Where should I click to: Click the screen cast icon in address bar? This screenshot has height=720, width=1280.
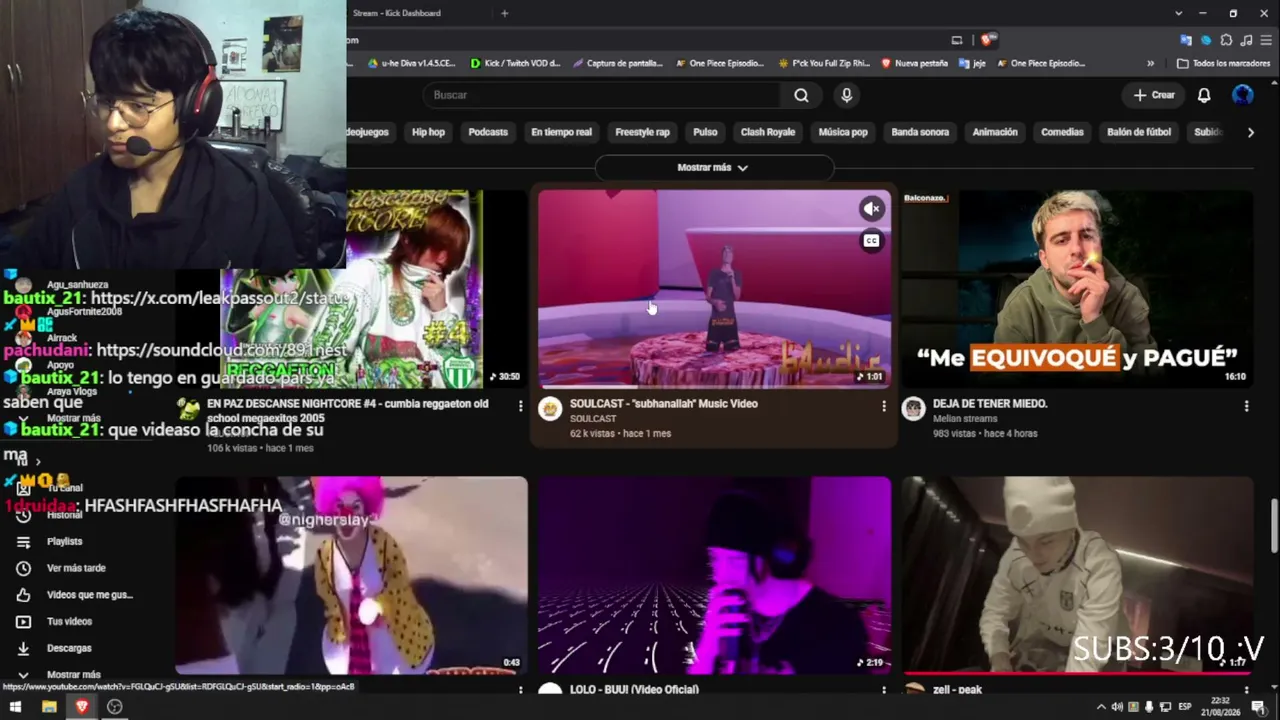957,40
